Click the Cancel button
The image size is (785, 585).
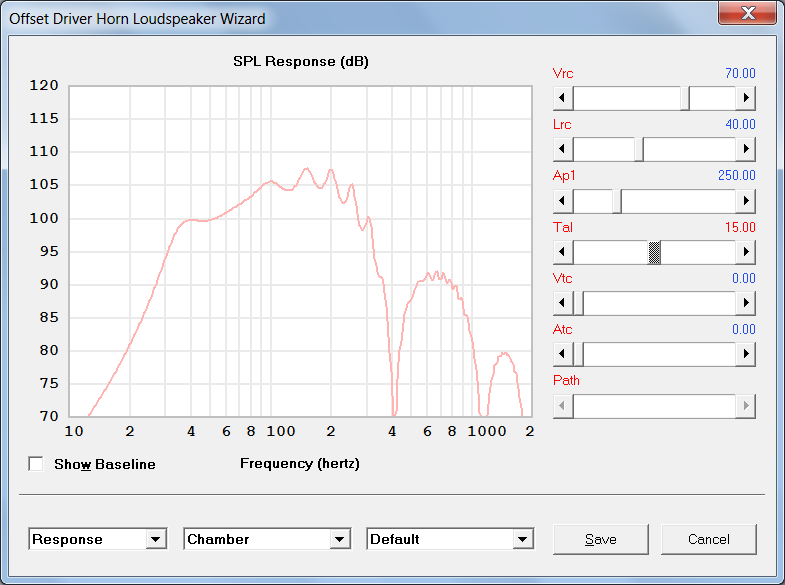coord(708,539)
